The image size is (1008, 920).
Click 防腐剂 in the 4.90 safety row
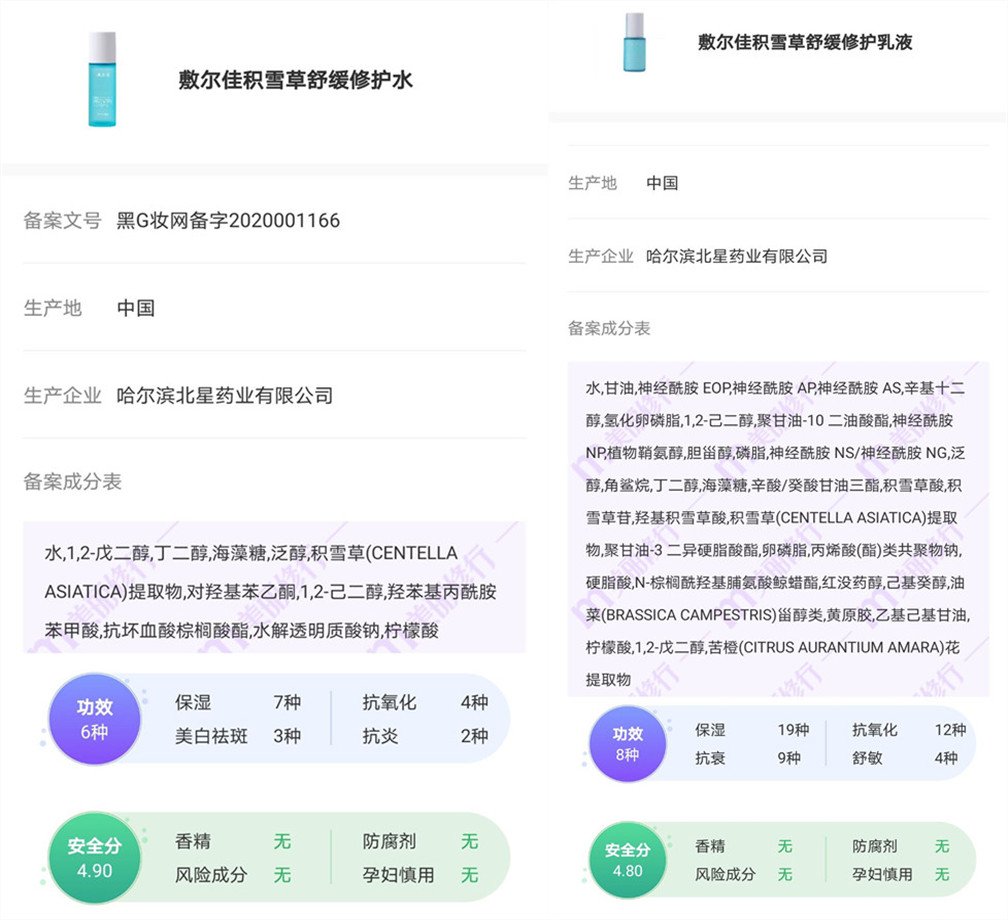389,841
